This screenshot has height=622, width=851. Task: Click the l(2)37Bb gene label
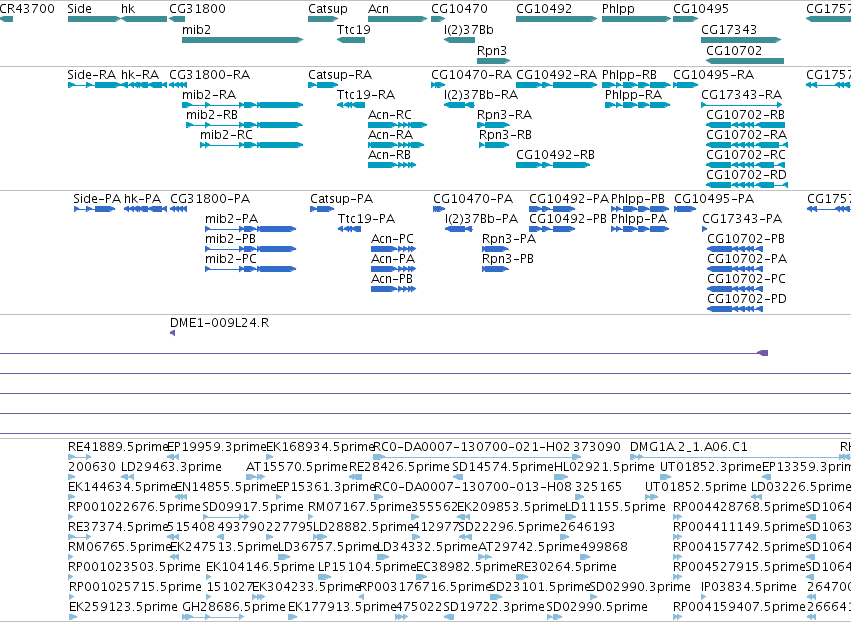[x=469, y=30]
